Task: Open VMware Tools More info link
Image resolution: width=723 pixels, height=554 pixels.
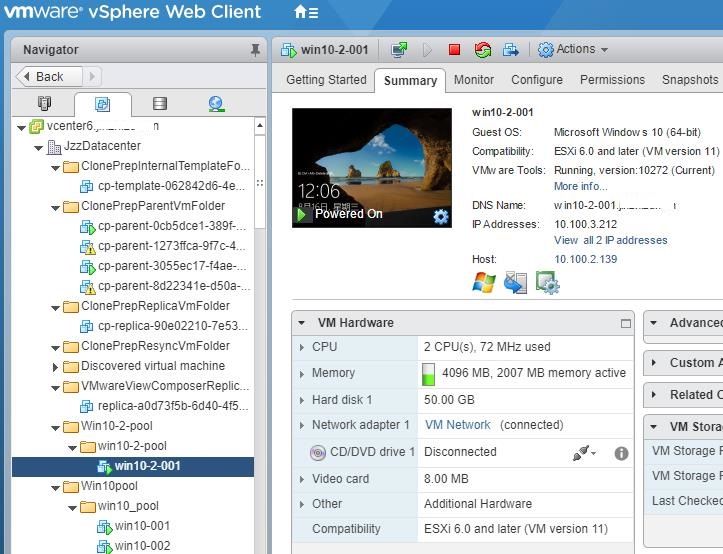Action: point(581,186)
